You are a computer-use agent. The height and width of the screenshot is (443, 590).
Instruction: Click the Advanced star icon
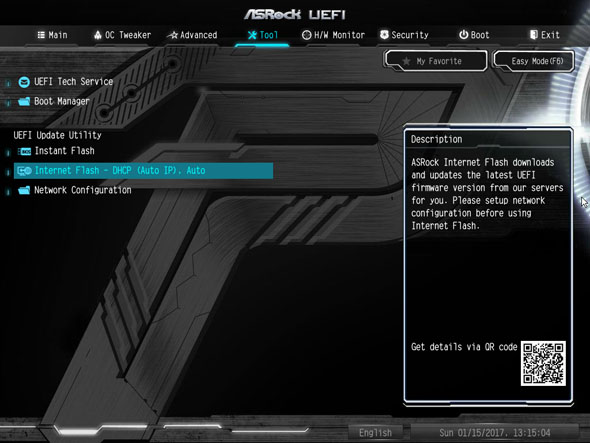coord(173,35)
